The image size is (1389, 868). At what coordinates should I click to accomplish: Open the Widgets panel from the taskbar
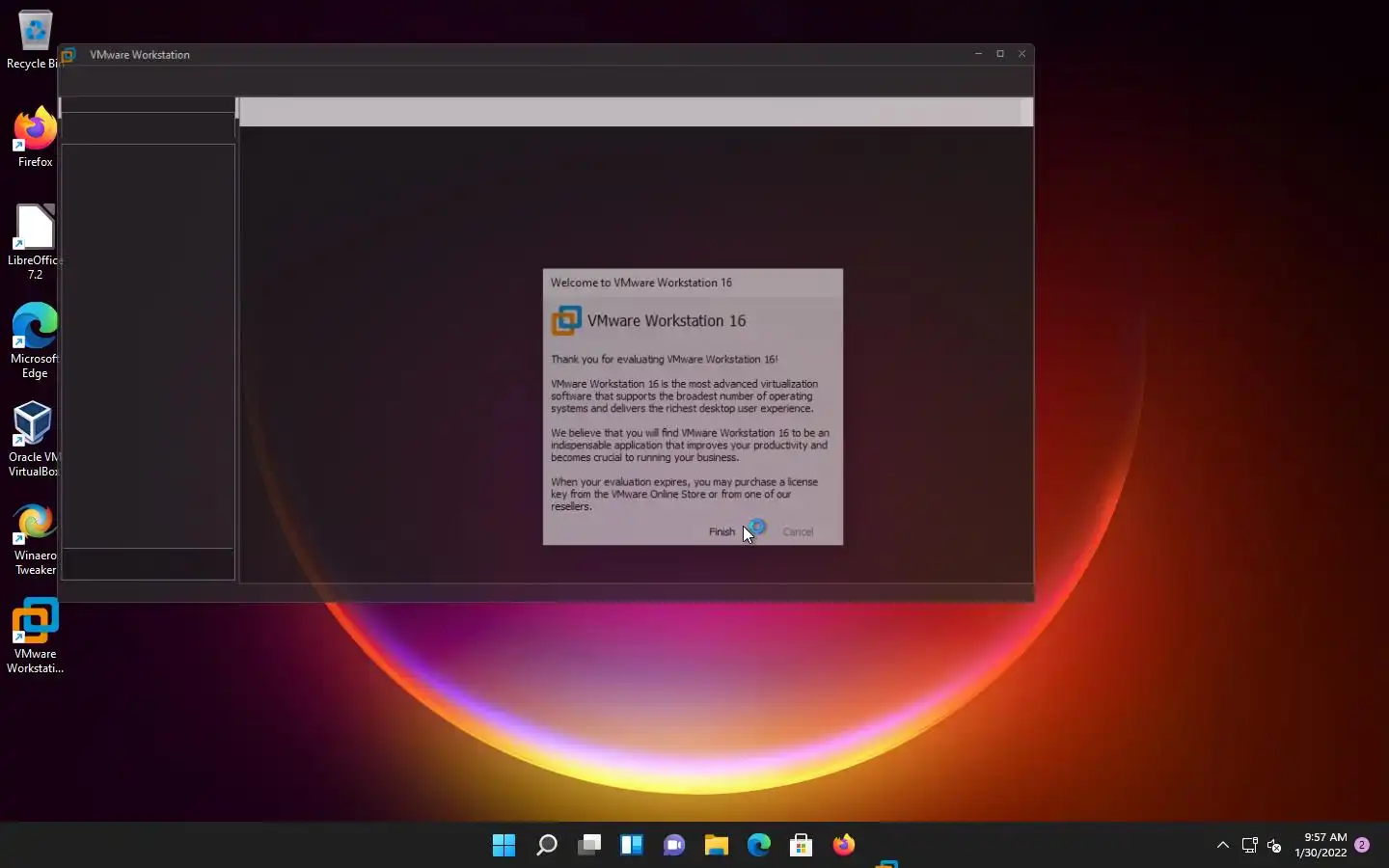coord(631,846)
